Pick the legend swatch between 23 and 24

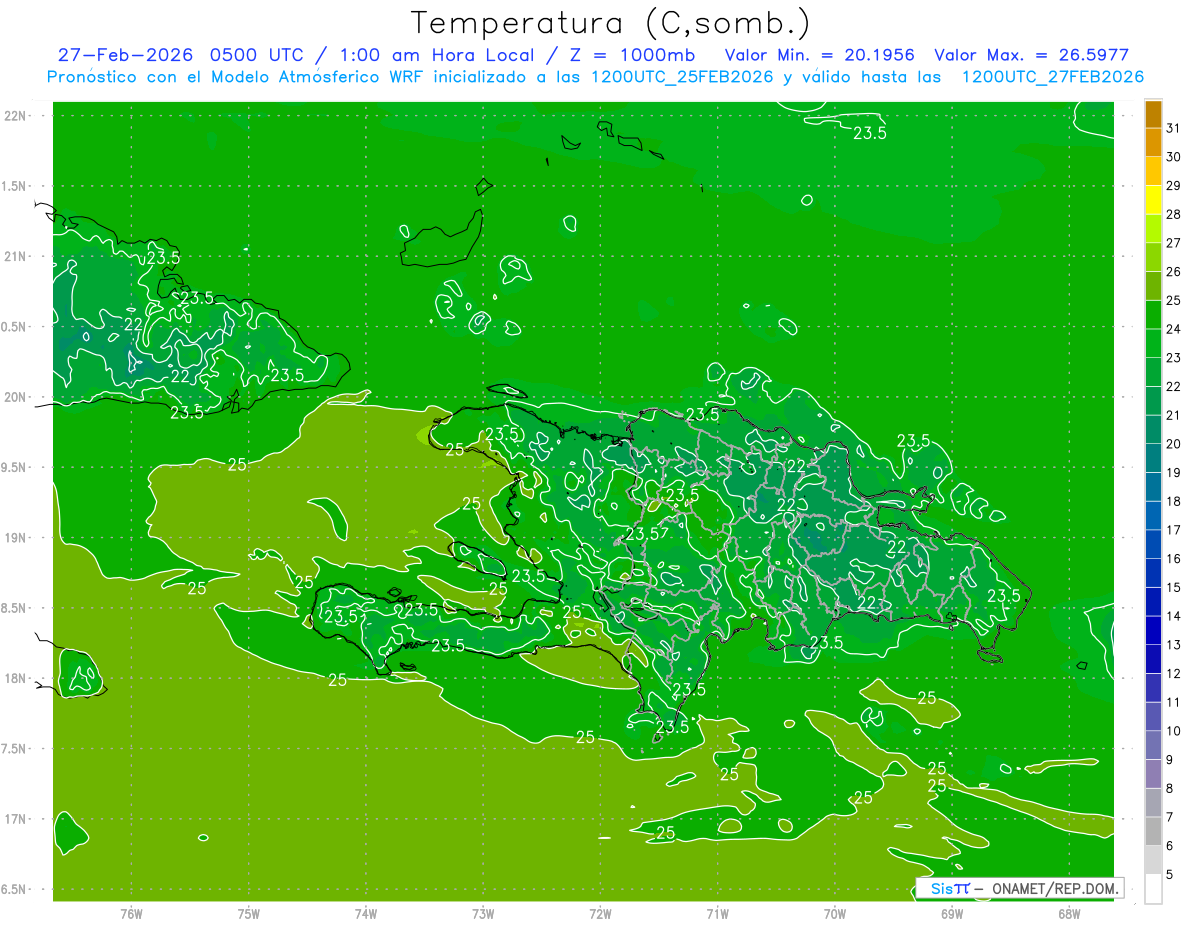tap(1154, 344)
